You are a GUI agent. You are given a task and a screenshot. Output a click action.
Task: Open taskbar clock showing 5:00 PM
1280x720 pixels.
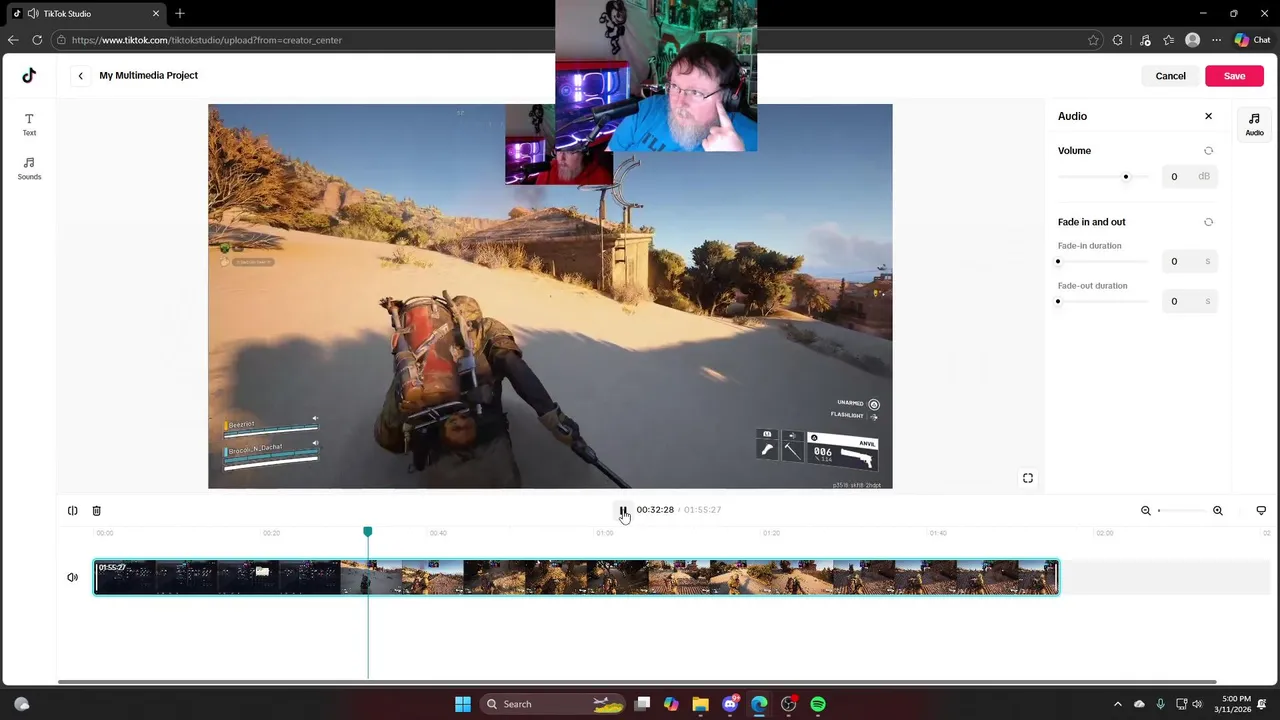(x=1236, y=704)
